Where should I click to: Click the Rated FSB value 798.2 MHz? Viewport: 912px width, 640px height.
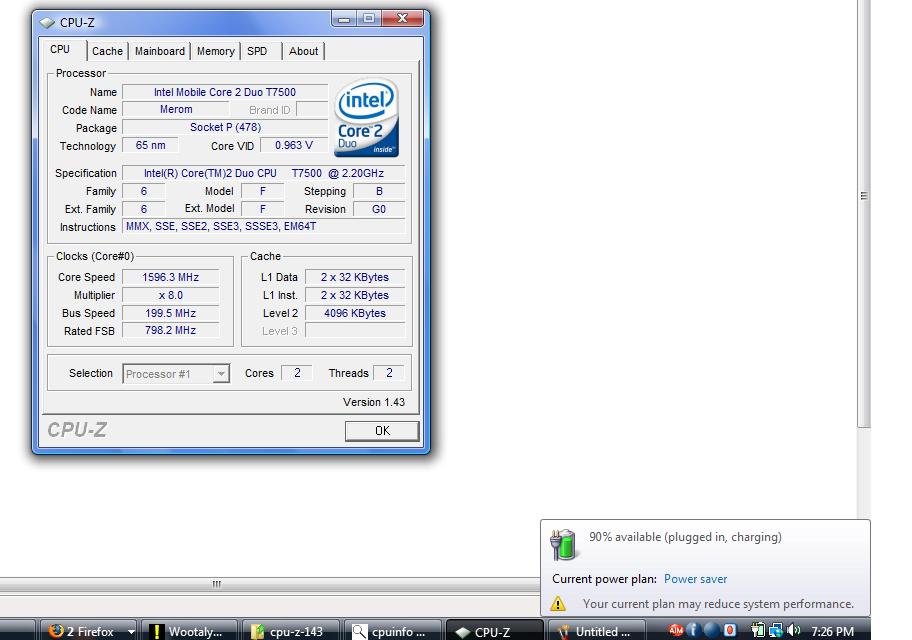(170, 330)
